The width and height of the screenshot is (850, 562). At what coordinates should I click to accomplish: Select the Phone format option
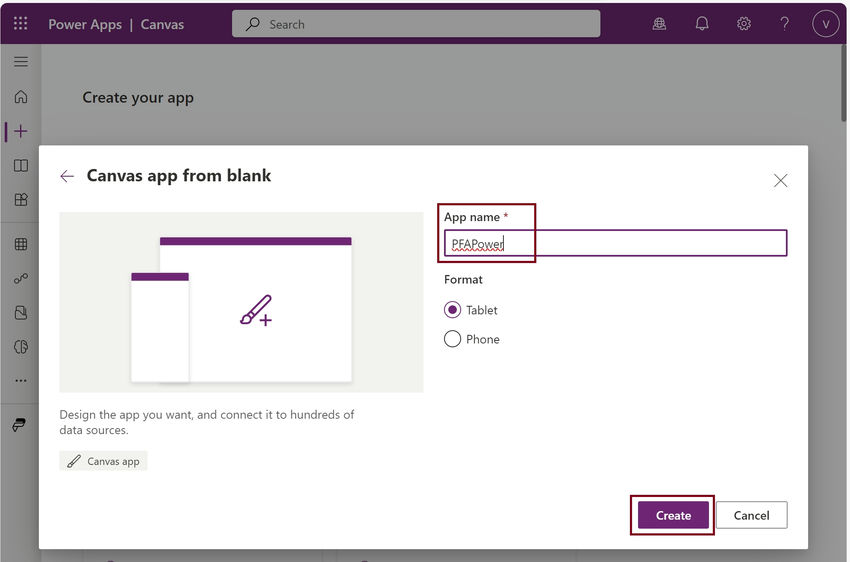[x=453, y=339]
